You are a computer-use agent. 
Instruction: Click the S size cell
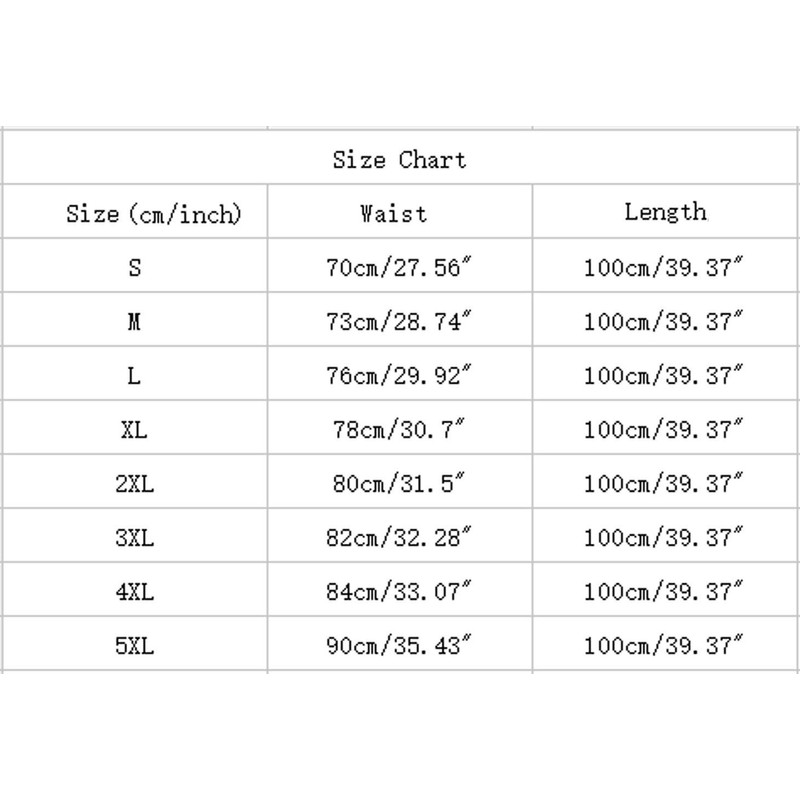point(135,265)
